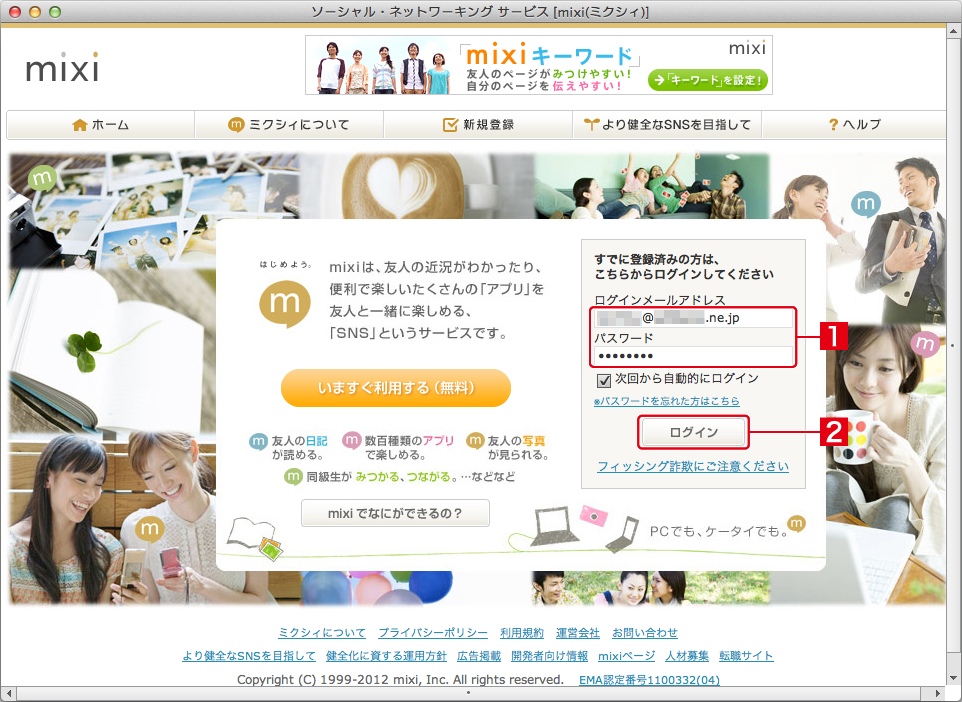Open the 健全化に資する運用方針 footer link
This screenshot has width=962, height=702.
pos(387,656)
